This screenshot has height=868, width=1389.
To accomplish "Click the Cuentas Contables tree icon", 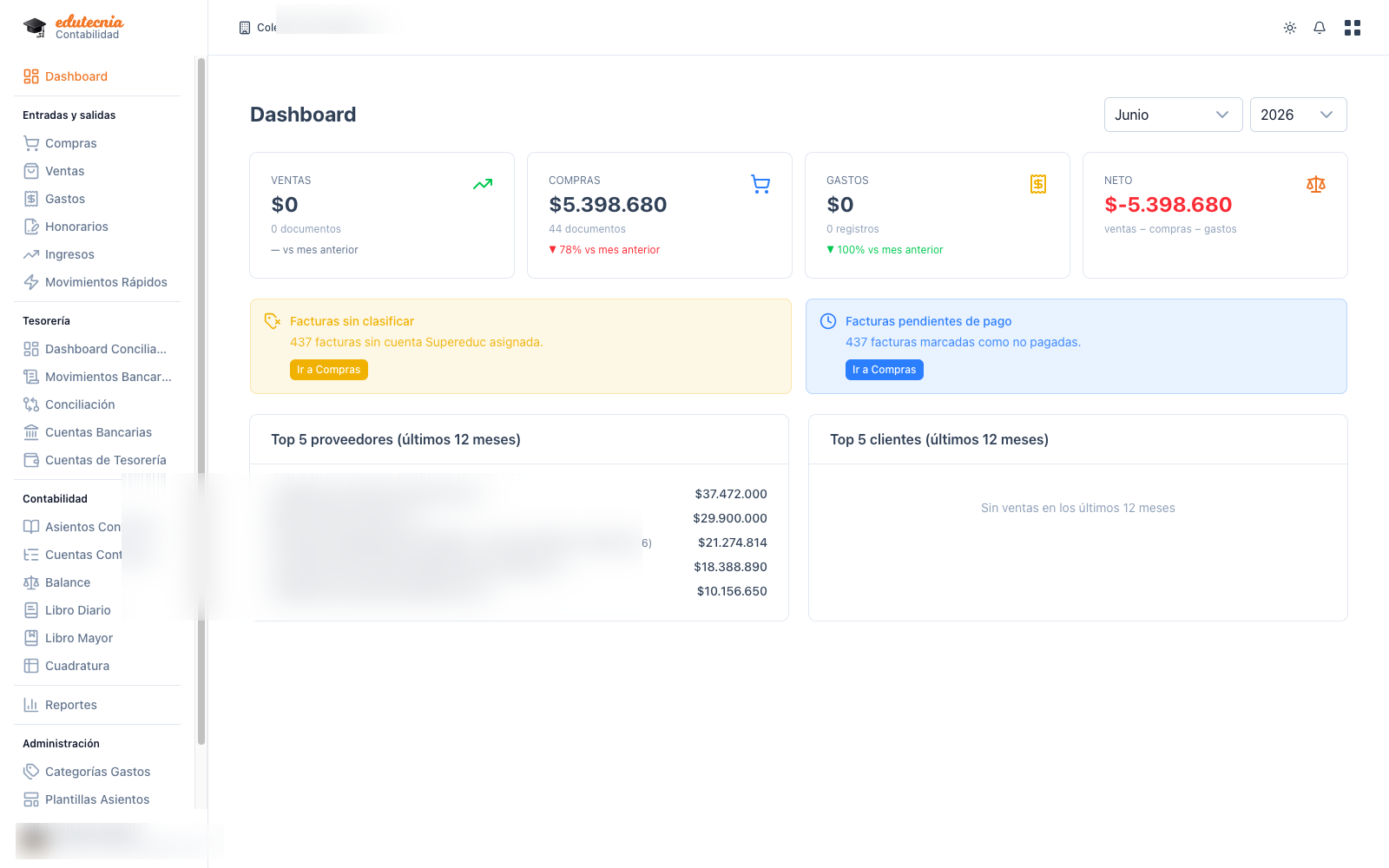I will click(31, 555).
